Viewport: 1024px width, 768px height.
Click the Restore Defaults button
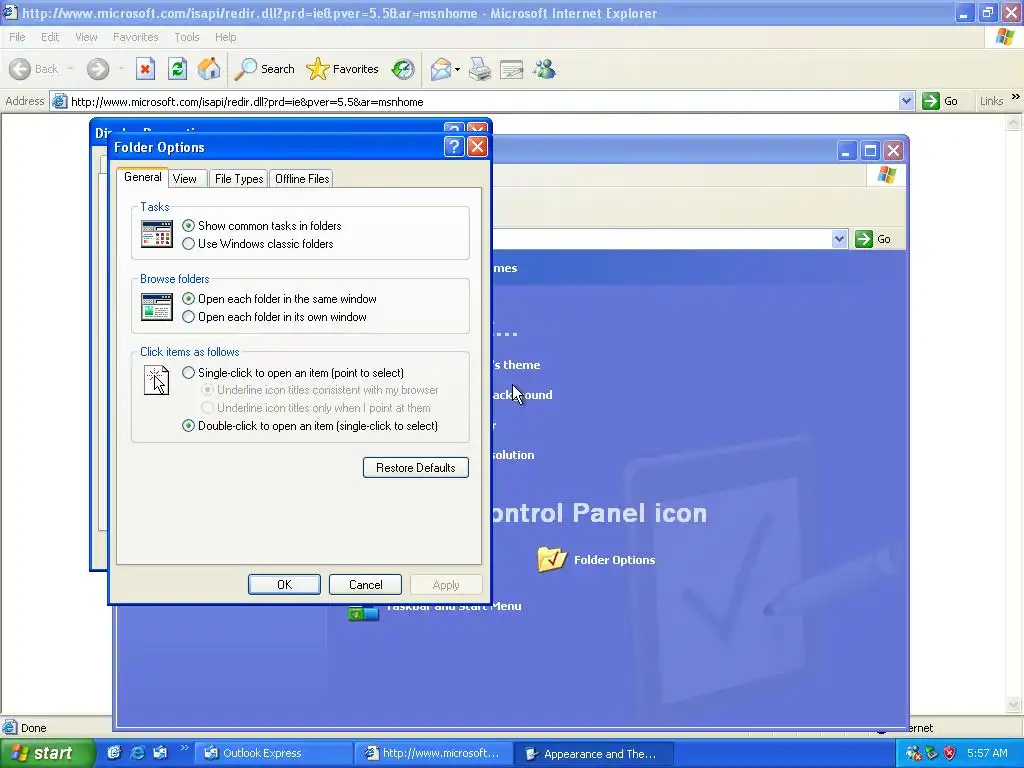click(415, 468)
